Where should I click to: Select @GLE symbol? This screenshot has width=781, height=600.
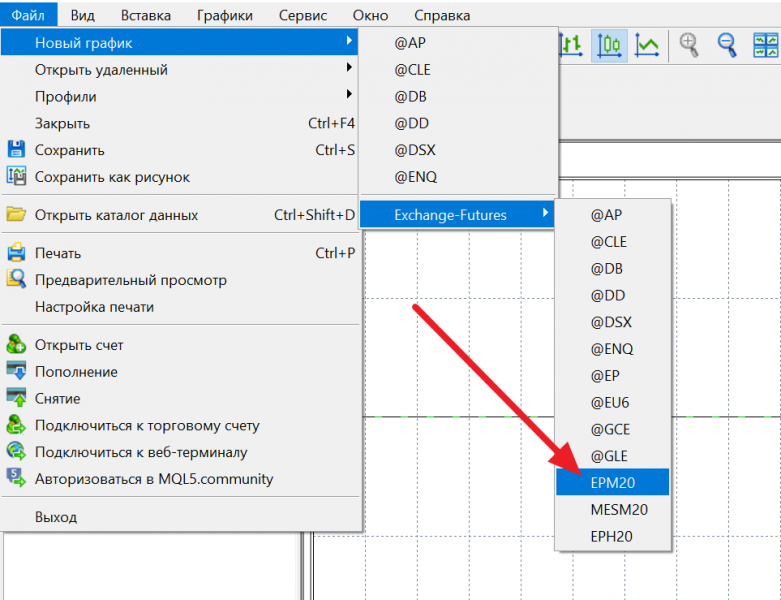pyautogui.click(x=613, y=456)
